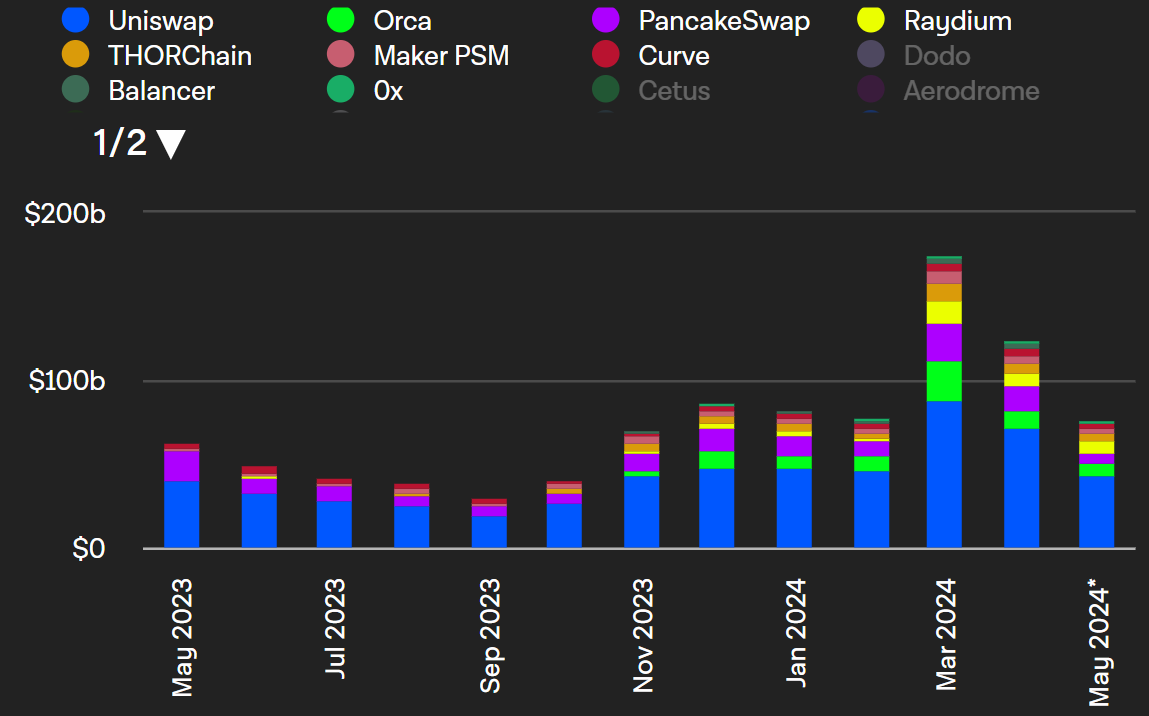This screenshot has width=1149, height=716.
Task: Toggle the Uniswap series label
Action: pos(161,21)
